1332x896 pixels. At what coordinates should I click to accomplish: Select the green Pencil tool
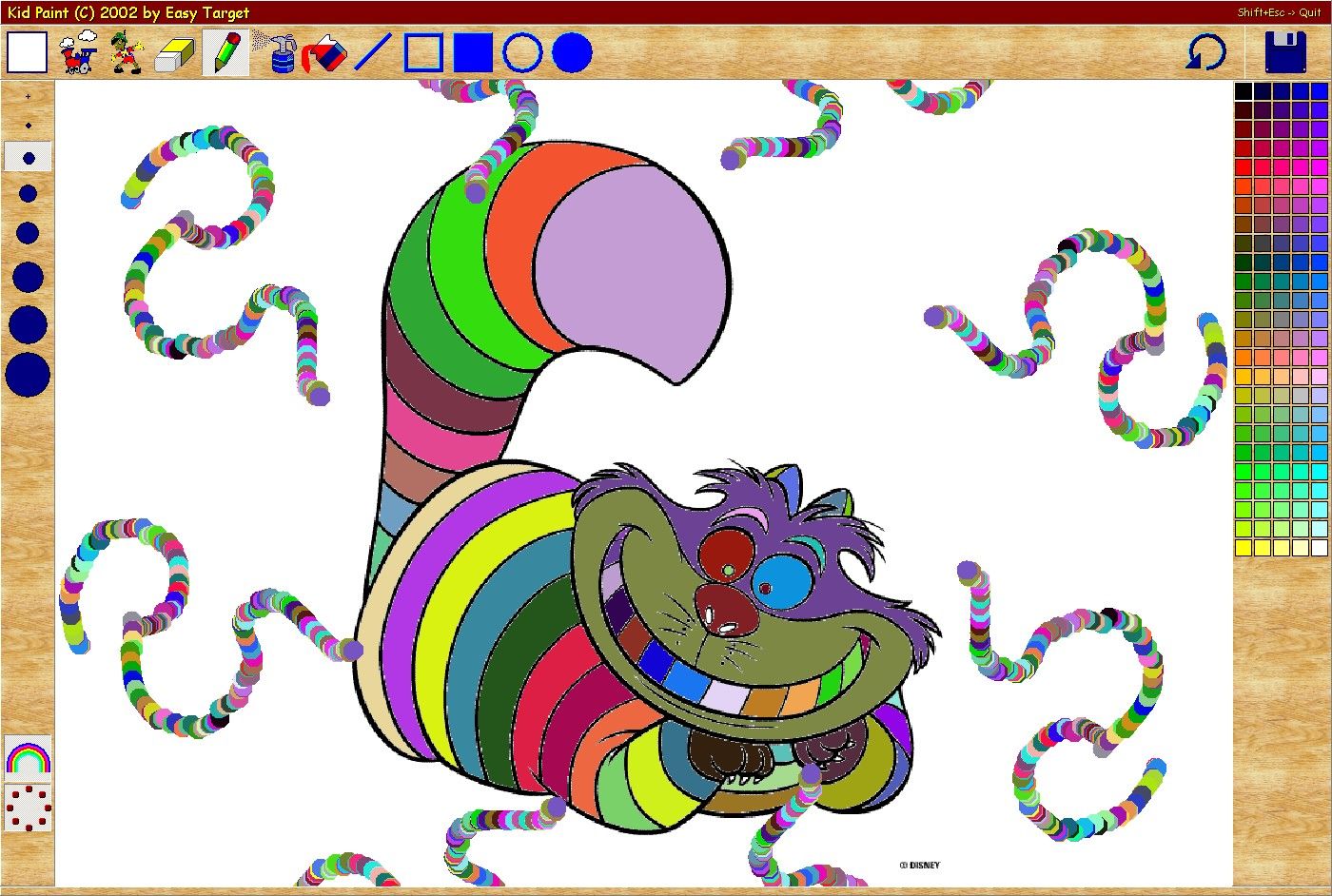226,52
